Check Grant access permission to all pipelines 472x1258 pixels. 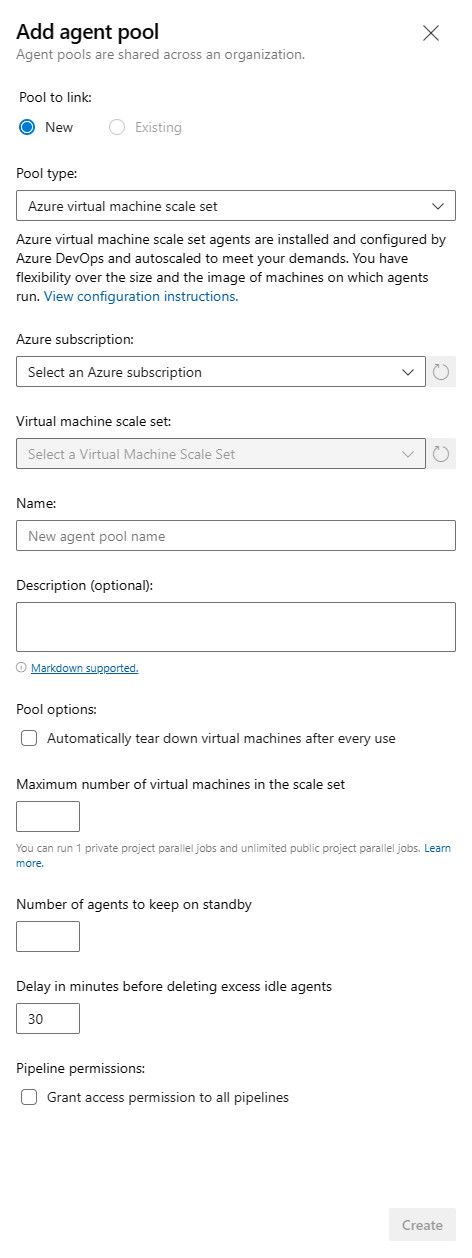coord(29,1097)
